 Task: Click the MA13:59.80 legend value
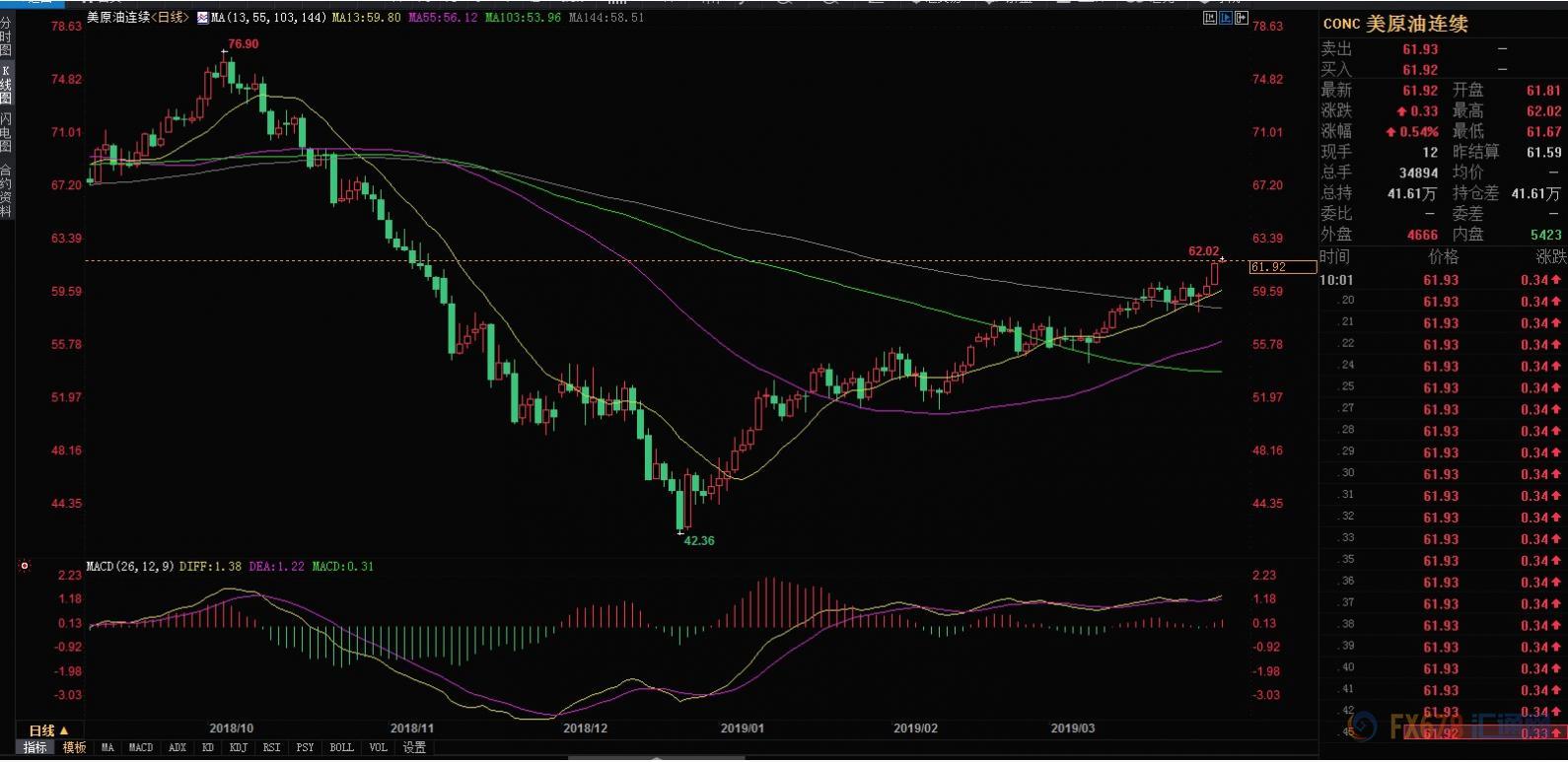[366, 18]
